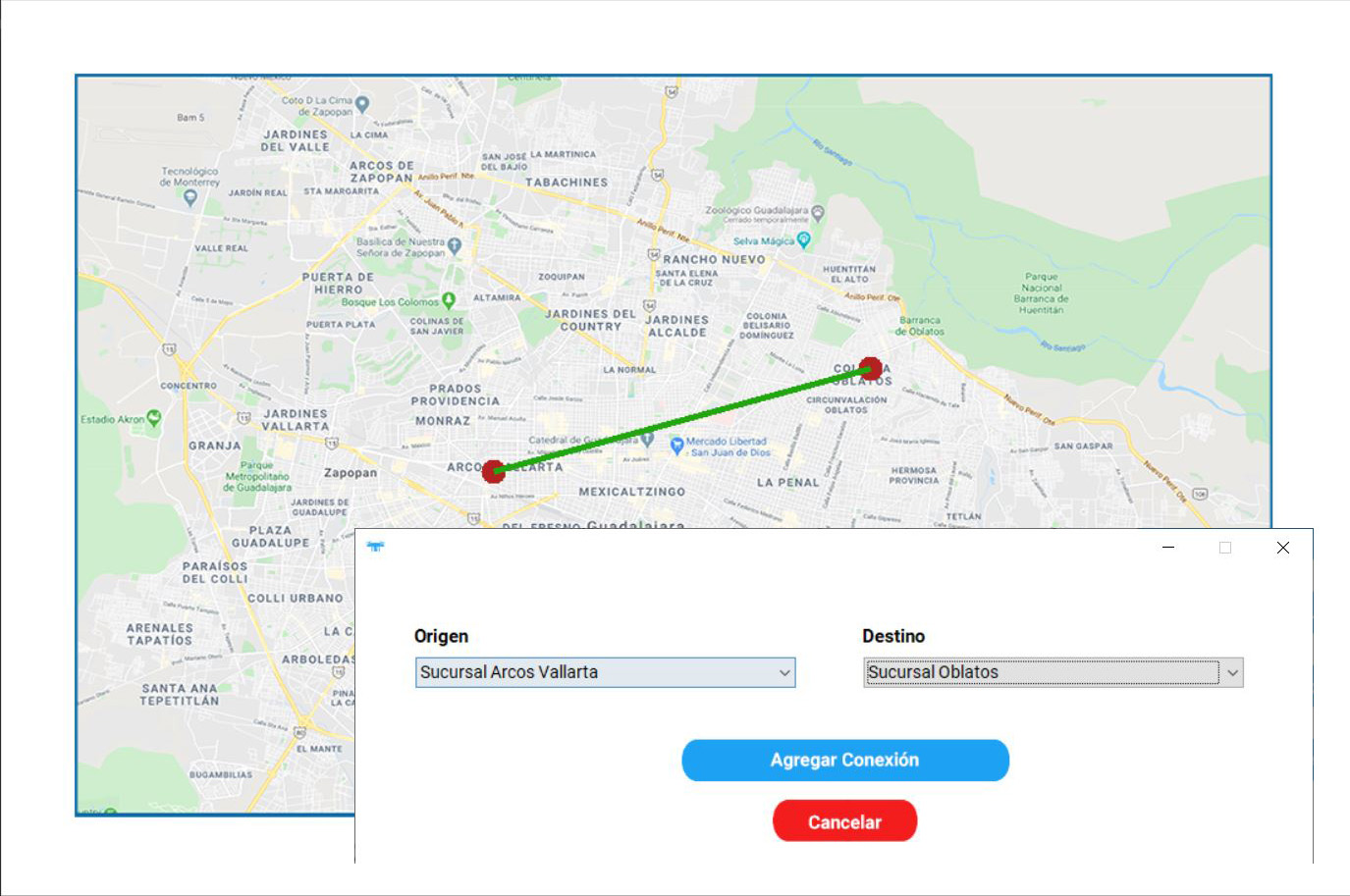Click the red origin marker at Arcos Vallarta

(494, 472)
